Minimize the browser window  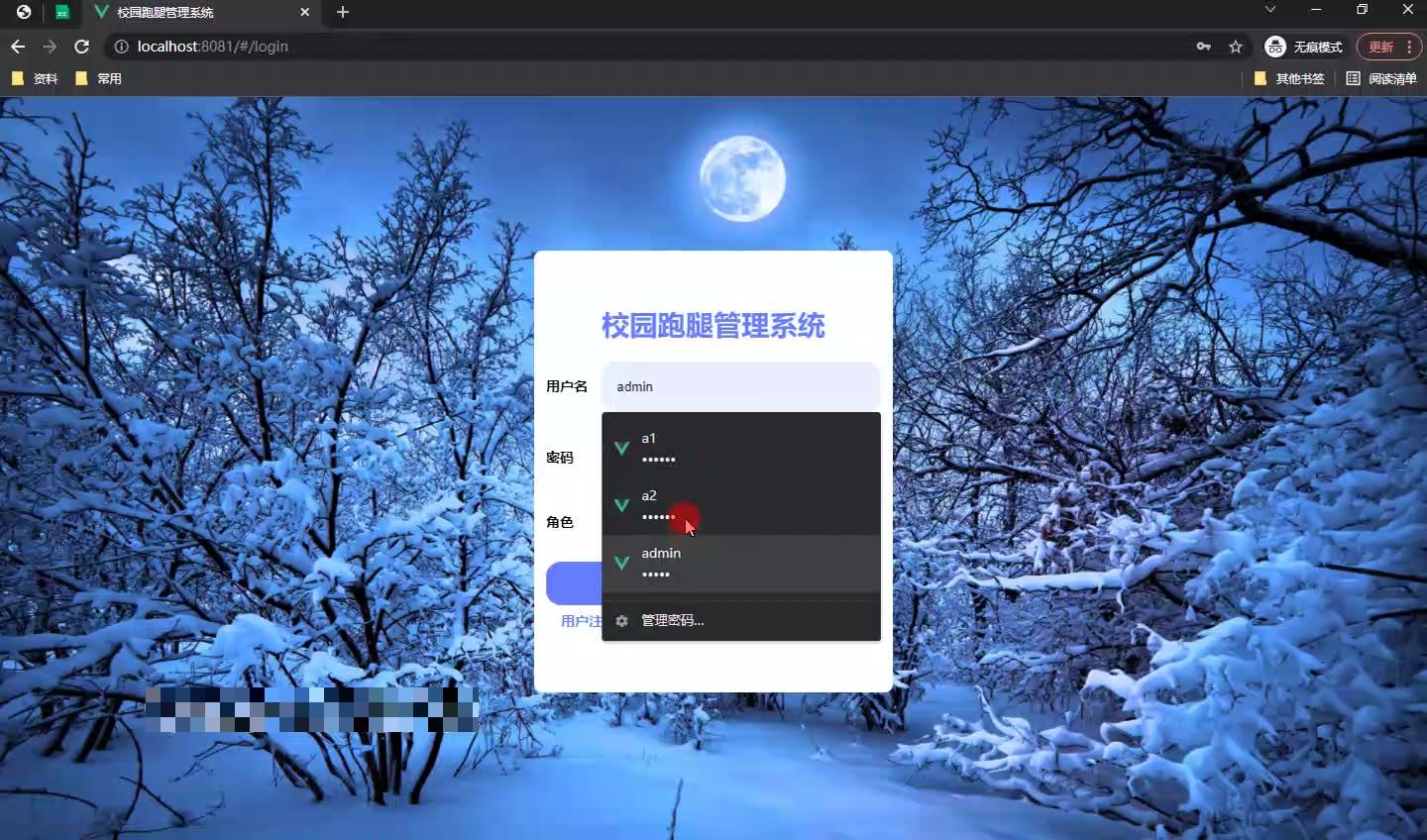pyautogui.click(x=1316, y=9)
